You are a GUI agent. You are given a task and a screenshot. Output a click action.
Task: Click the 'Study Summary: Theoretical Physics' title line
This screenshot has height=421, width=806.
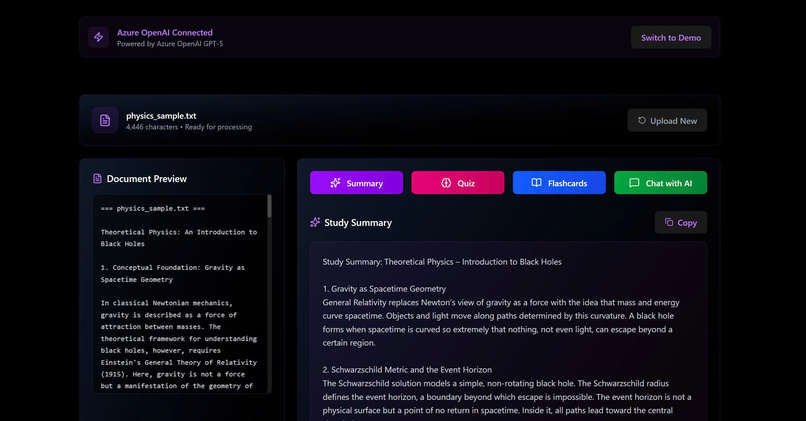point(442,262)
